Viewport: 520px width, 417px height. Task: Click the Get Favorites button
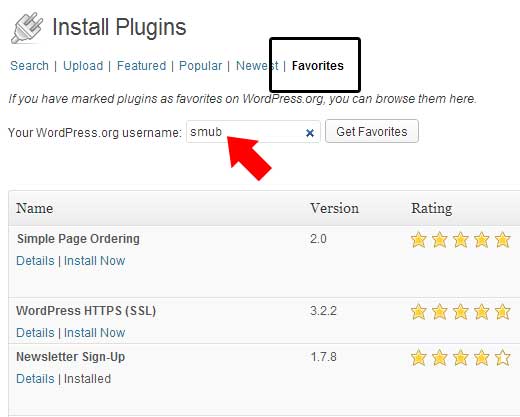pyautogui.click(x=372, y=131)
